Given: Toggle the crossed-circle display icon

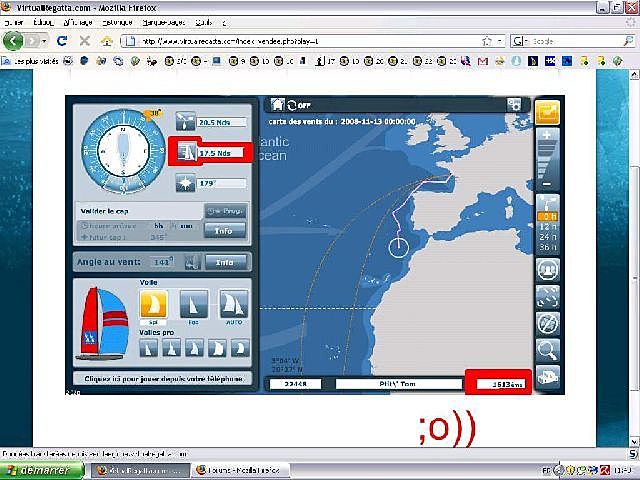Looking at the screenshot, I should point(547,323).
